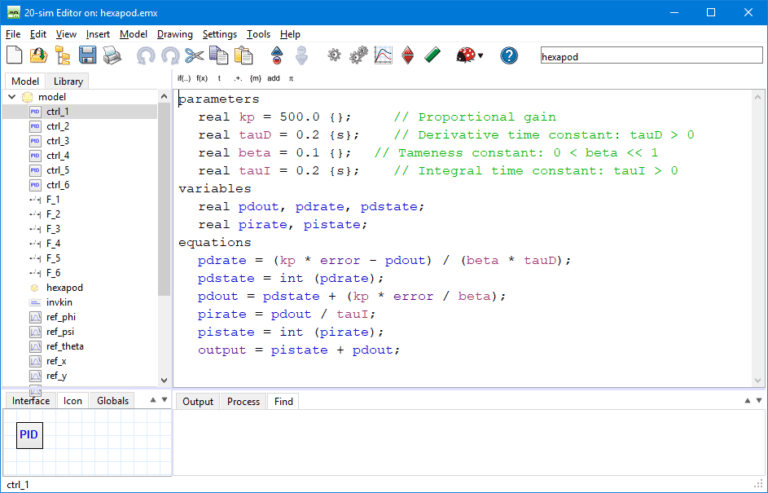
Task: Click the ladybug debug icon
Action: (465, 56)
